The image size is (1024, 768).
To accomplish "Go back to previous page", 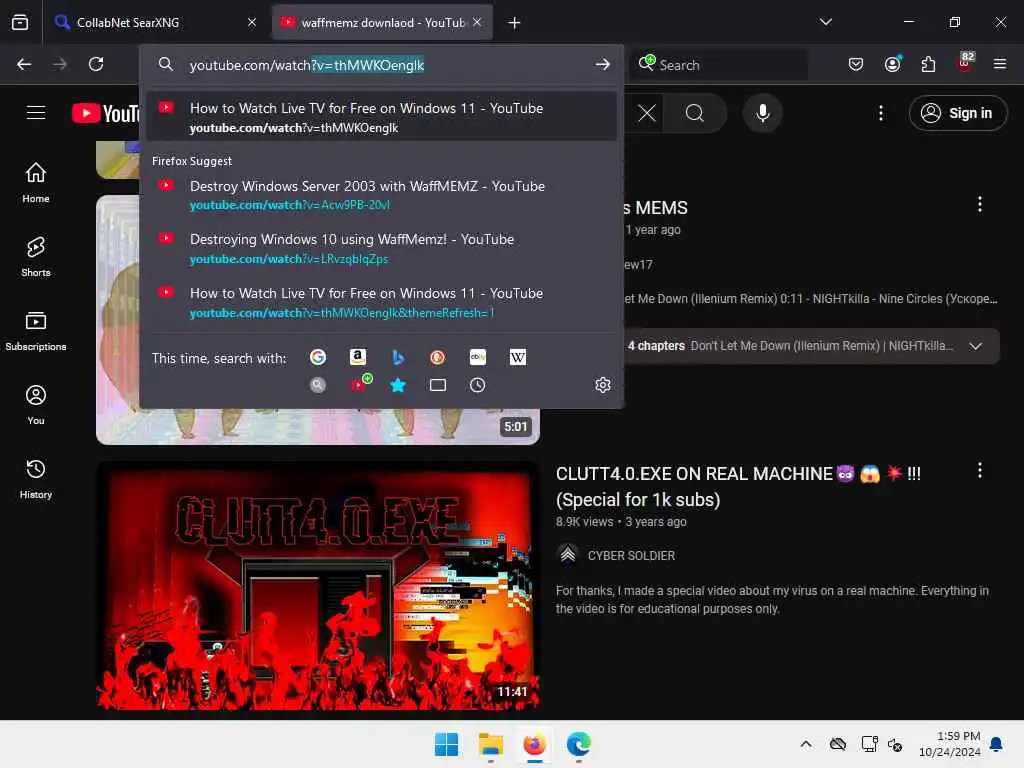I will [24, 64].
